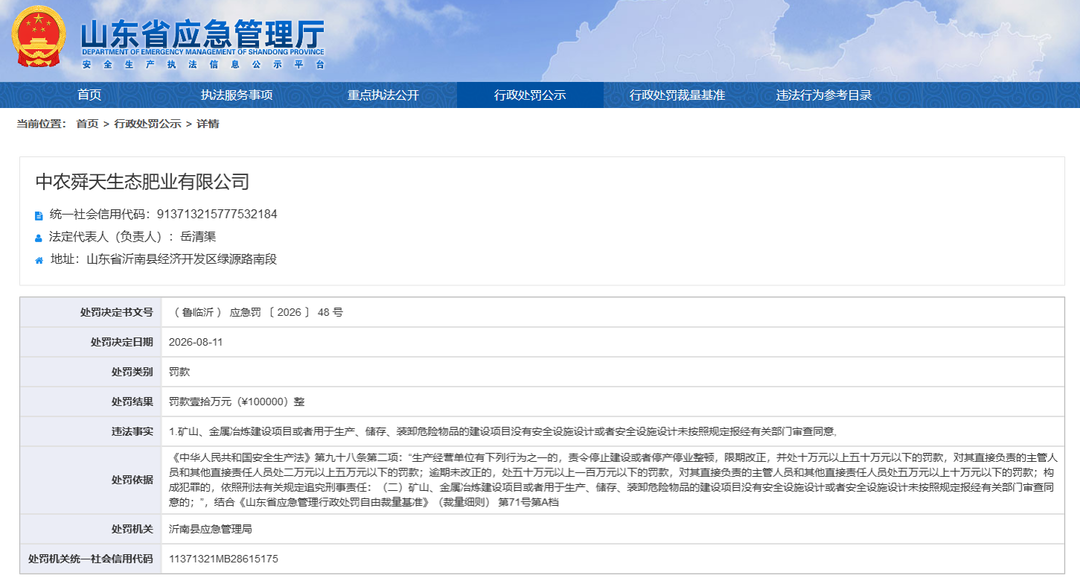This screenshot has width=1080, height=587.
Task: Click the legal representative person icon
Action: click(39, 238)
